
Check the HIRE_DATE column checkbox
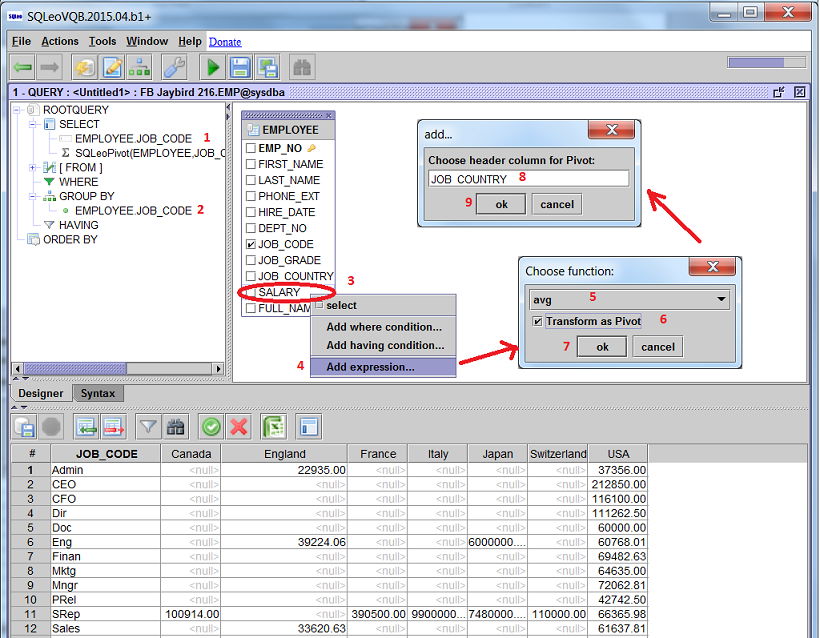[251, 212]
